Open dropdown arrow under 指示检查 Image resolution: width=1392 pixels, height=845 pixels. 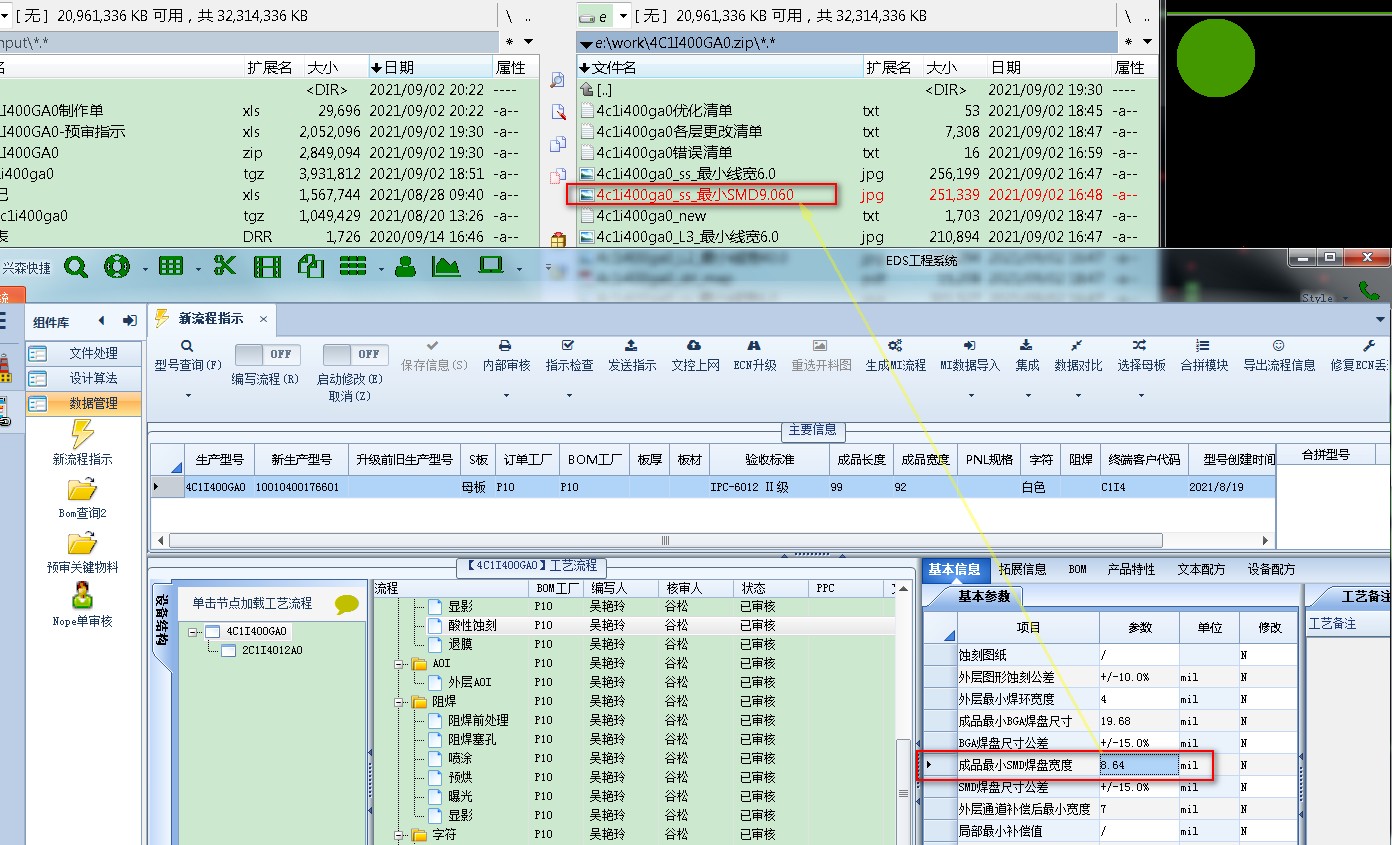pos(569,396)
